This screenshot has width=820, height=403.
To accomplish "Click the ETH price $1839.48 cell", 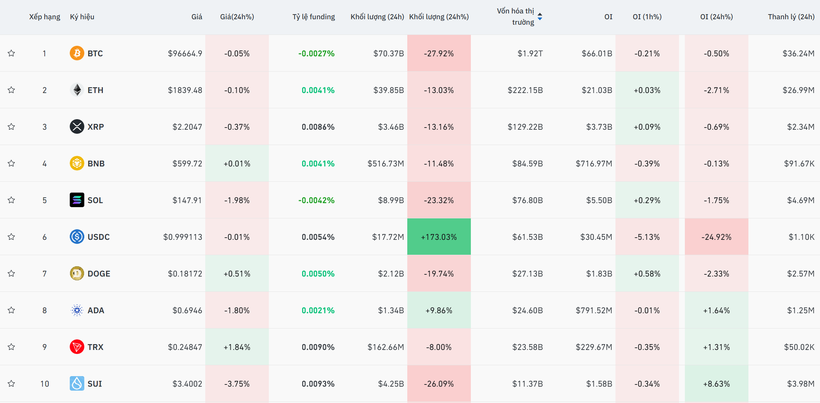I will pyautogui.click(x=184, y=90).
